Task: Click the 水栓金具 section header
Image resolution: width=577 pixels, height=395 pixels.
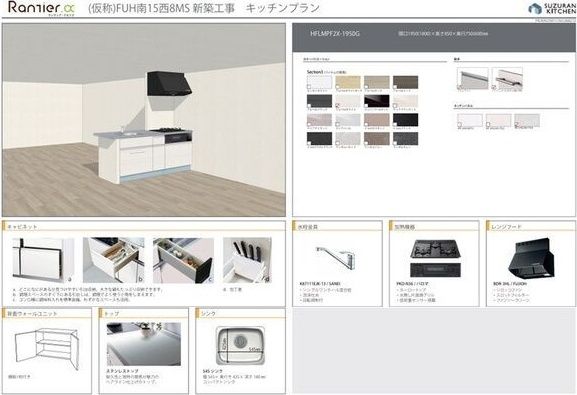Action: [308, 227]
